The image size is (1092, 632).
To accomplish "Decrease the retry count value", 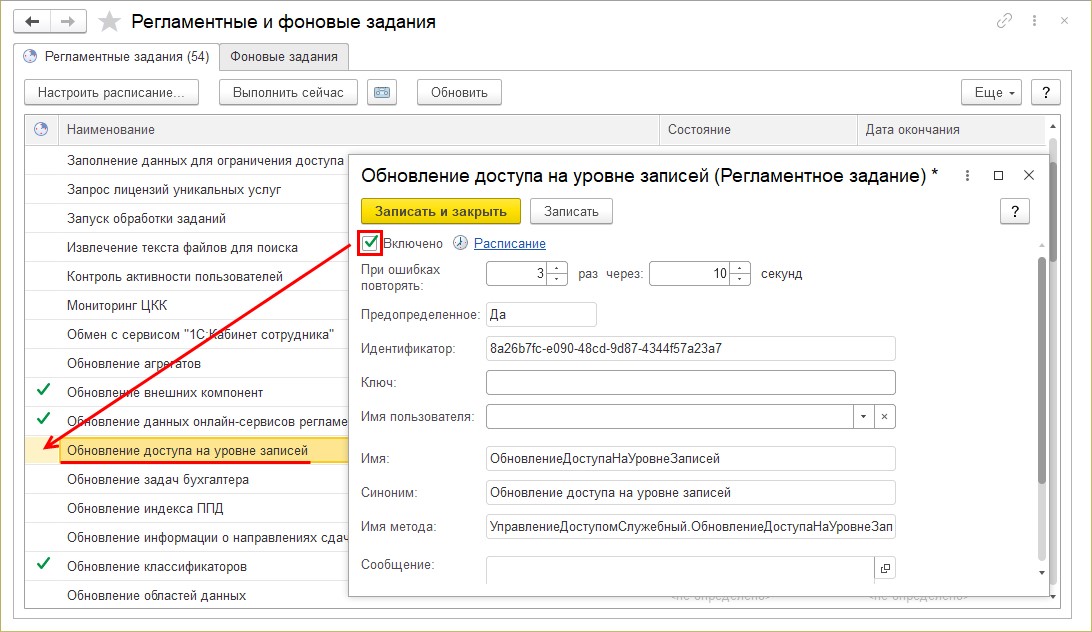I will 557,279.
